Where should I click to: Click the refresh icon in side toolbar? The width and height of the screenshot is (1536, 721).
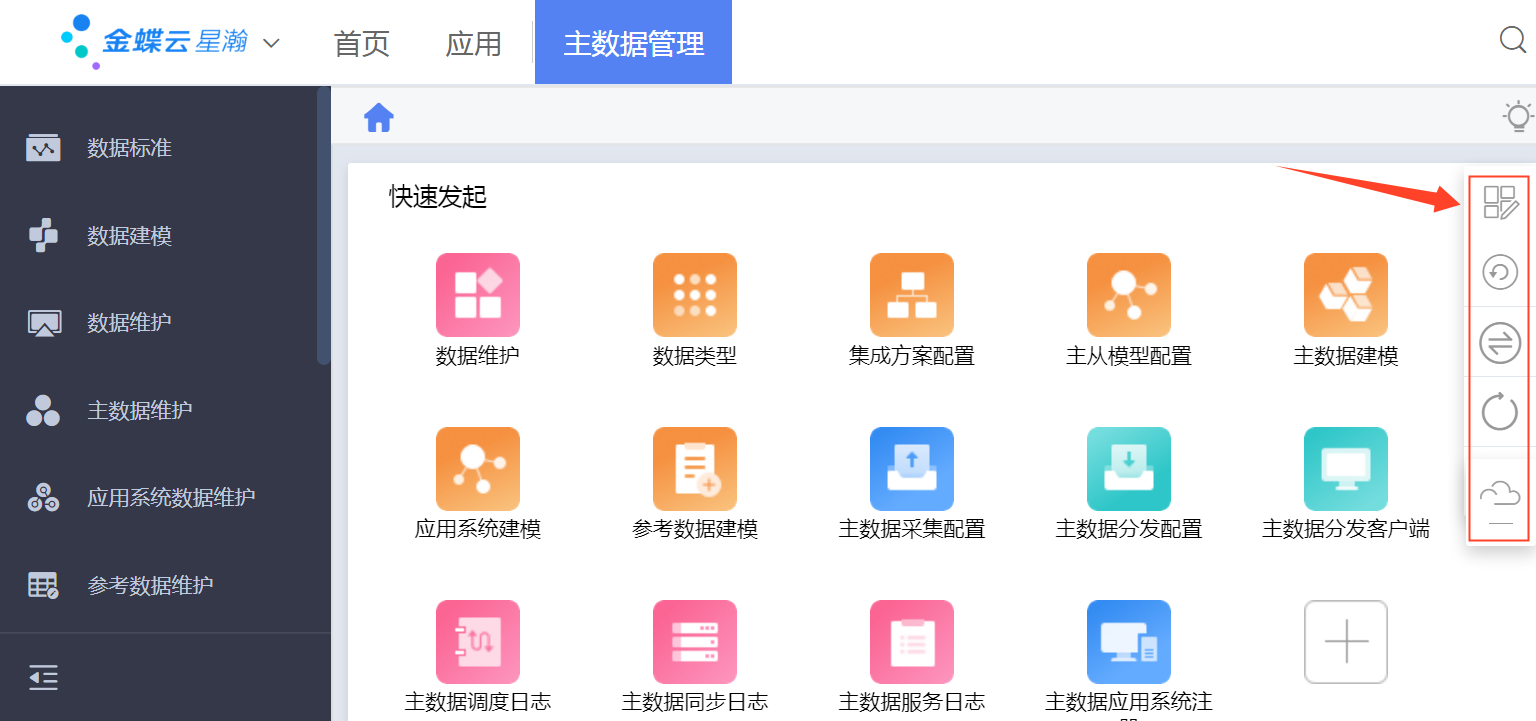(1500, 411)
